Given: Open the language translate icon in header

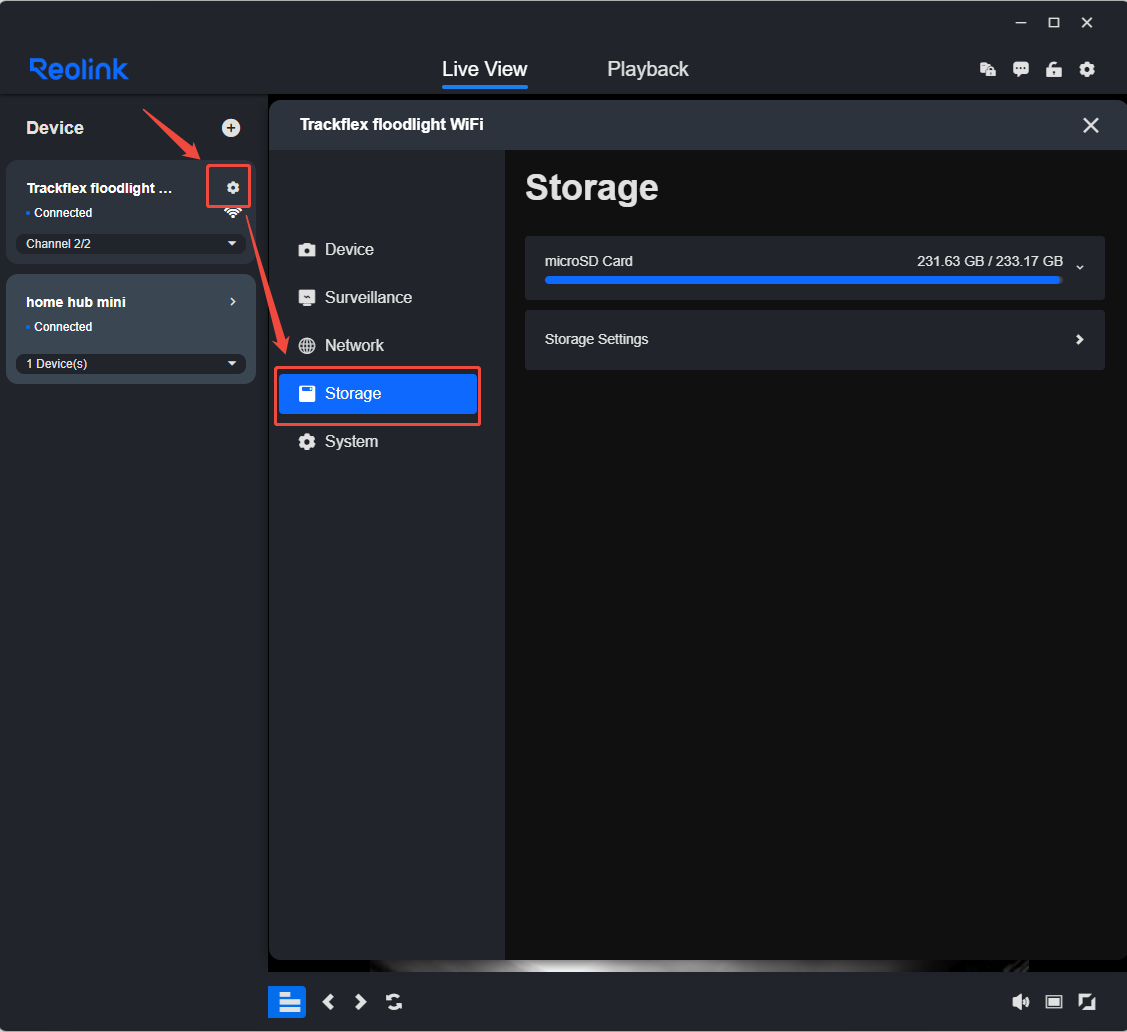Looking at the screenshot, I should [x=988, y=69].
